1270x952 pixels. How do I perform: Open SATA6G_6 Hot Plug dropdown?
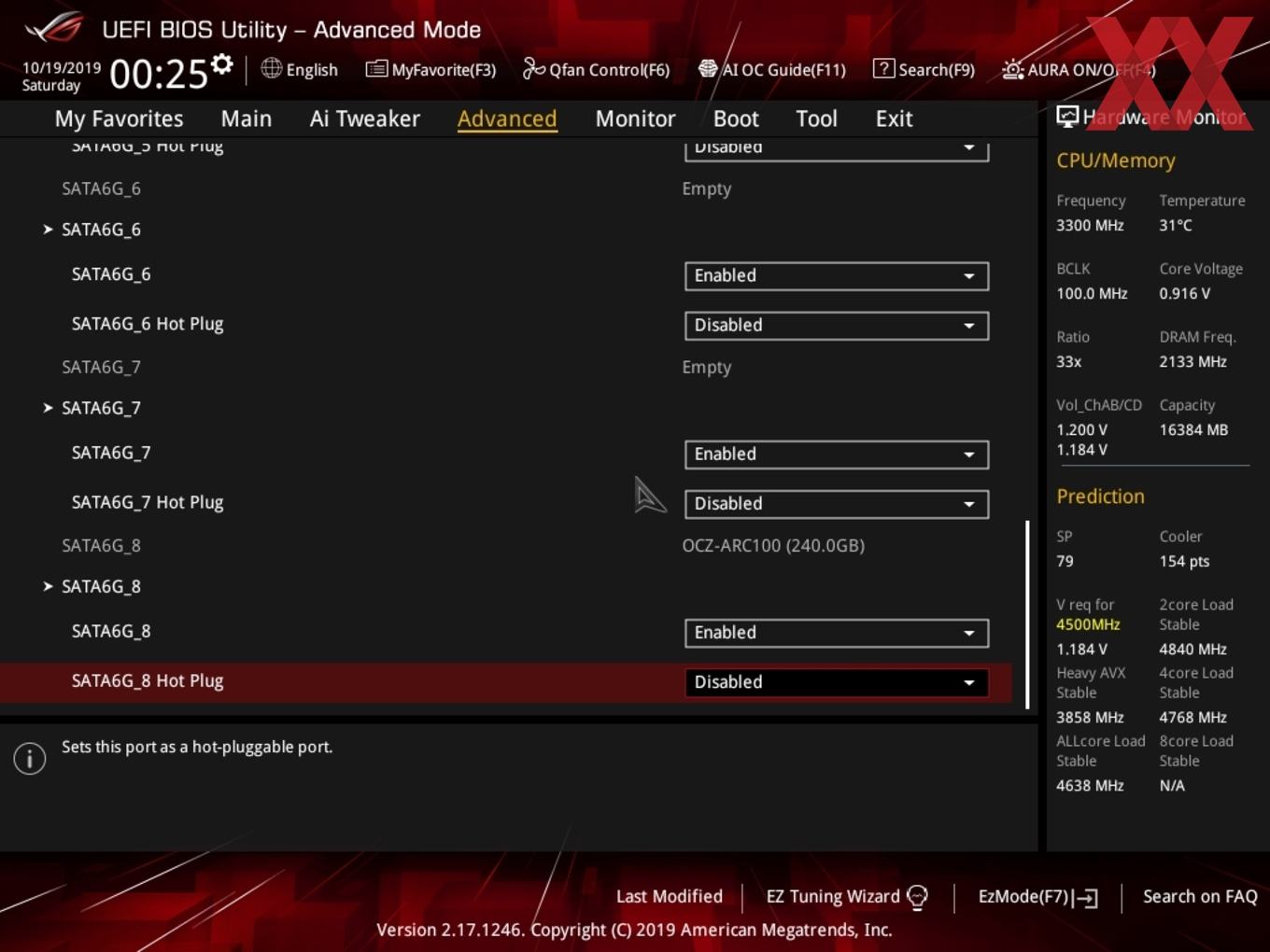click(x=837, y=326)
